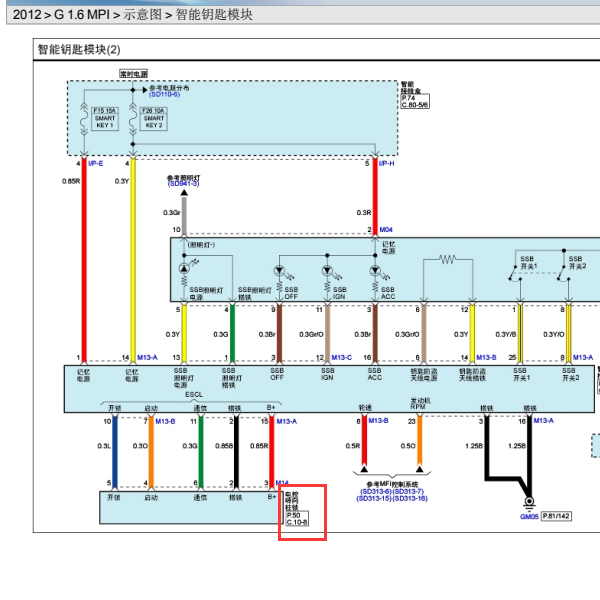Click M13-A label beside the ground pin 16 wire
Image resolution: width=600 pixels, height=600 pixels.
[x=544, y=421]
